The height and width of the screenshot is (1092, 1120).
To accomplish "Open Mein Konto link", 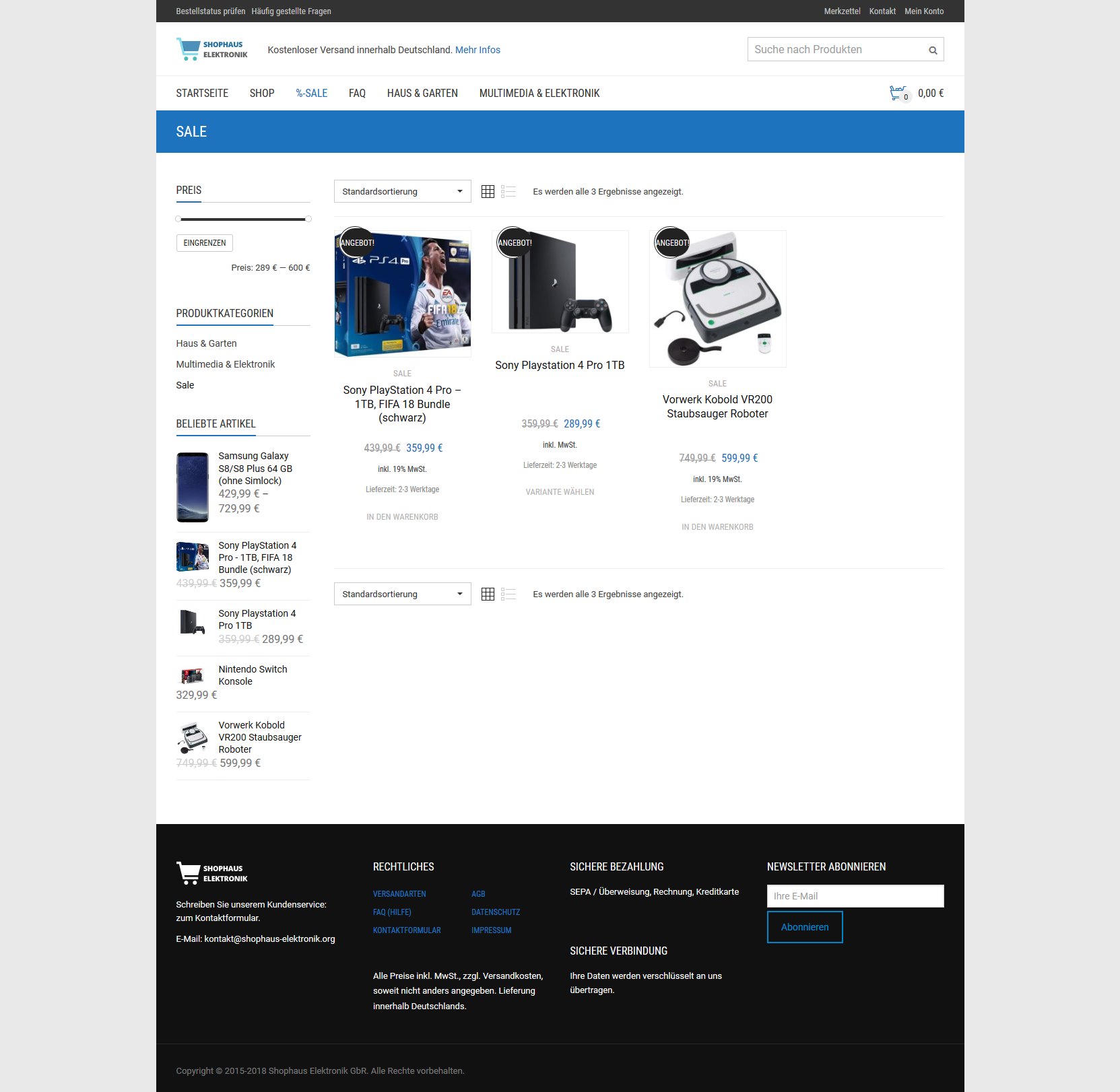I will coord(924,11).
